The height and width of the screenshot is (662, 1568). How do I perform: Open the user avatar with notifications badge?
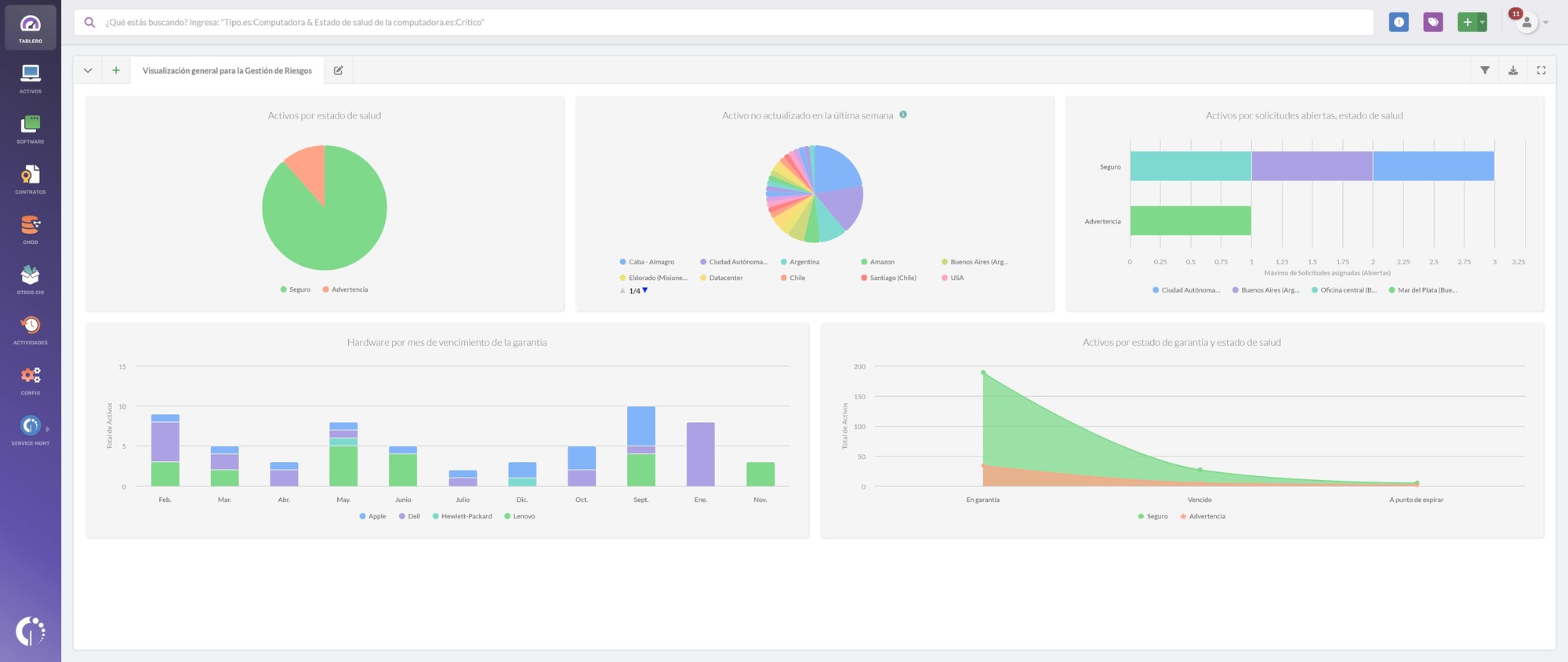pyautogui.click(x=1525, y=21)
